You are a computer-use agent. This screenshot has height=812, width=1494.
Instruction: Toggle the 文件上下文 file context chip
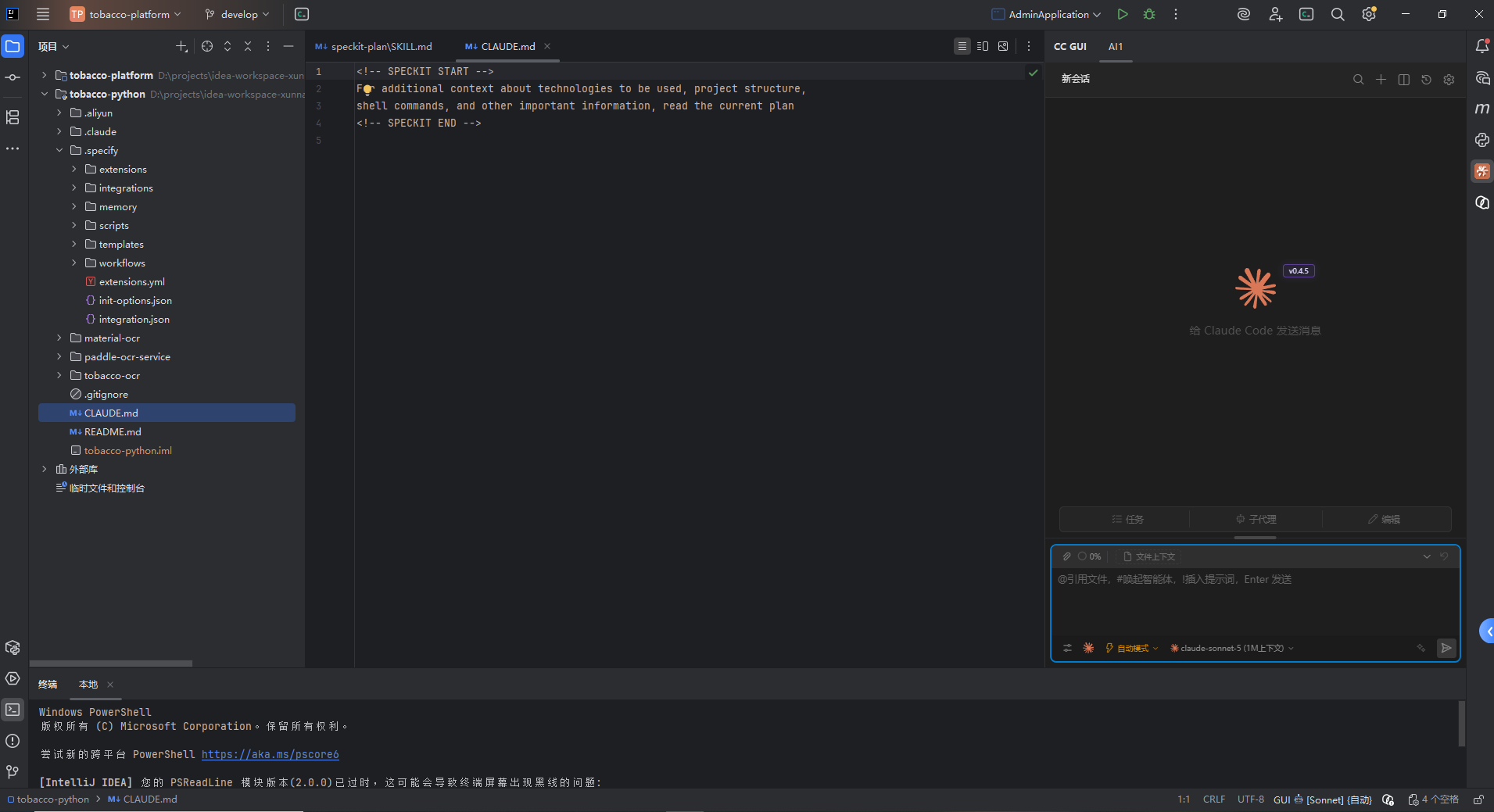1149,556
